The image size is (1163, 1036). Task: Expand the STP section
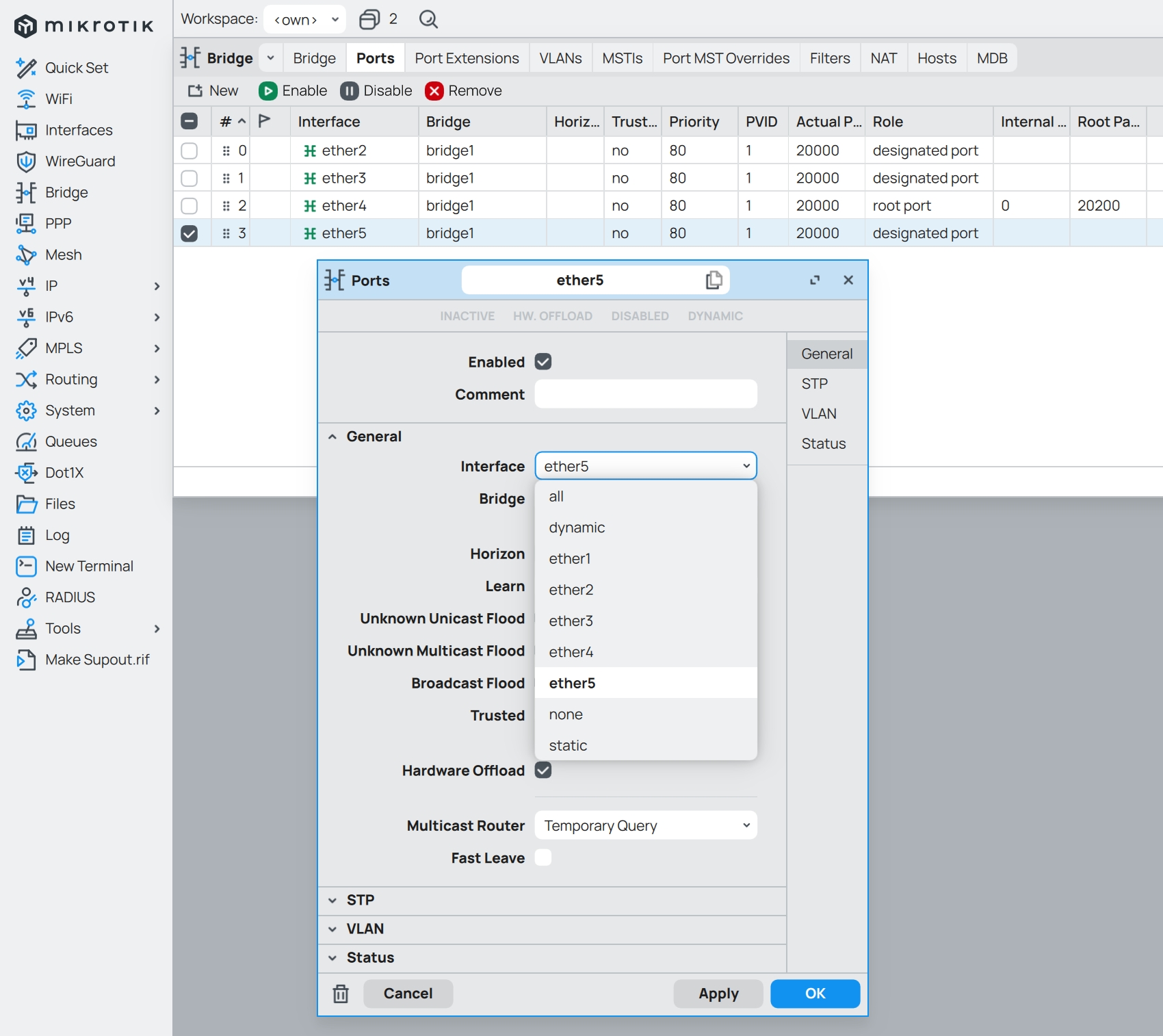552,900
